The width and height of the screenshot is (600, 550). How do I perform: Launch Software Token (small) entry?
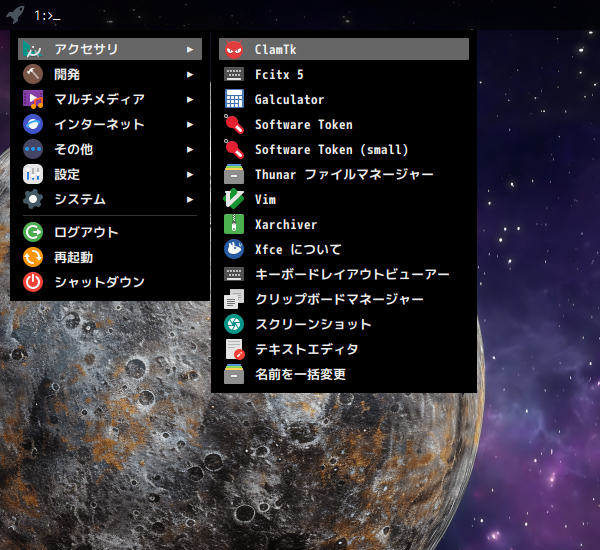pyautogui.click(x=344, y=149)
